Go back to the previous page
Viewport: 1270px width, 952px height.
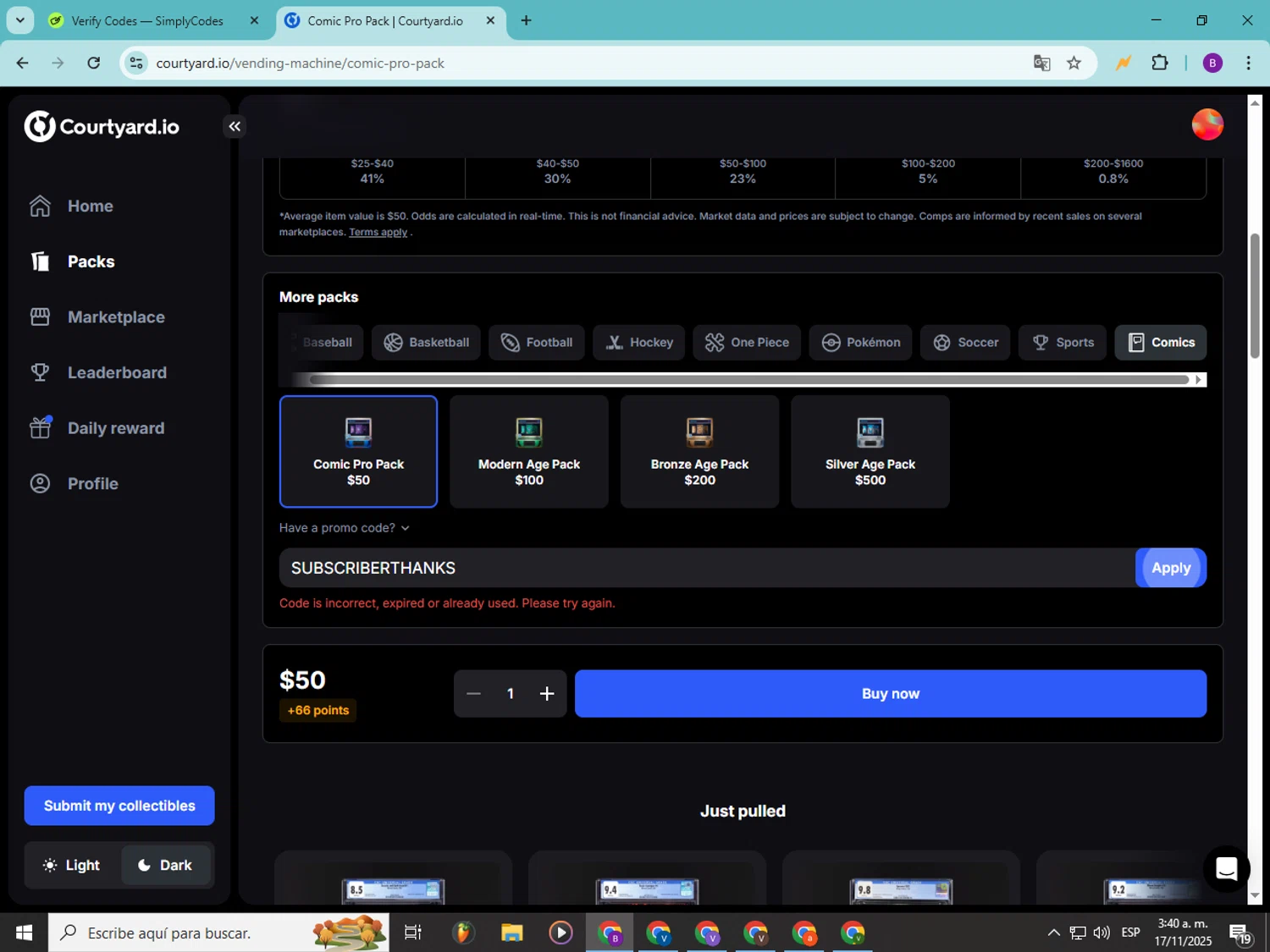[23, 63]
